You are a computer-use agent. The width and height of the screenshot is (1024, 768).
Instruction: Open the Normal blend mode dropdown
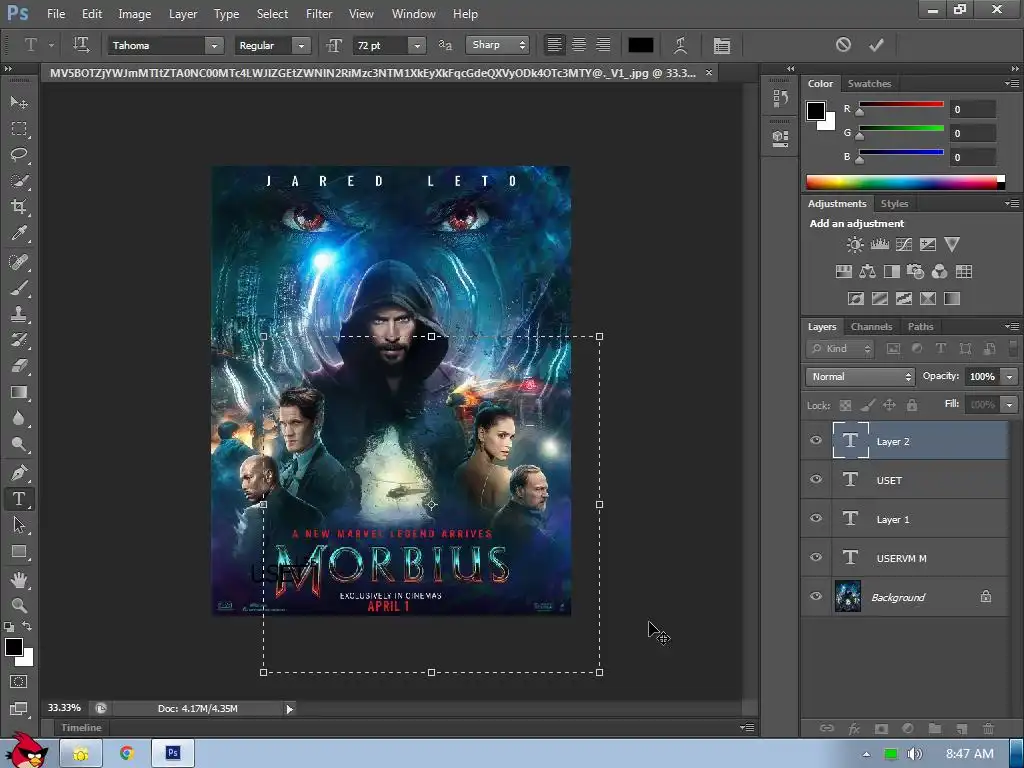(860, 377)
